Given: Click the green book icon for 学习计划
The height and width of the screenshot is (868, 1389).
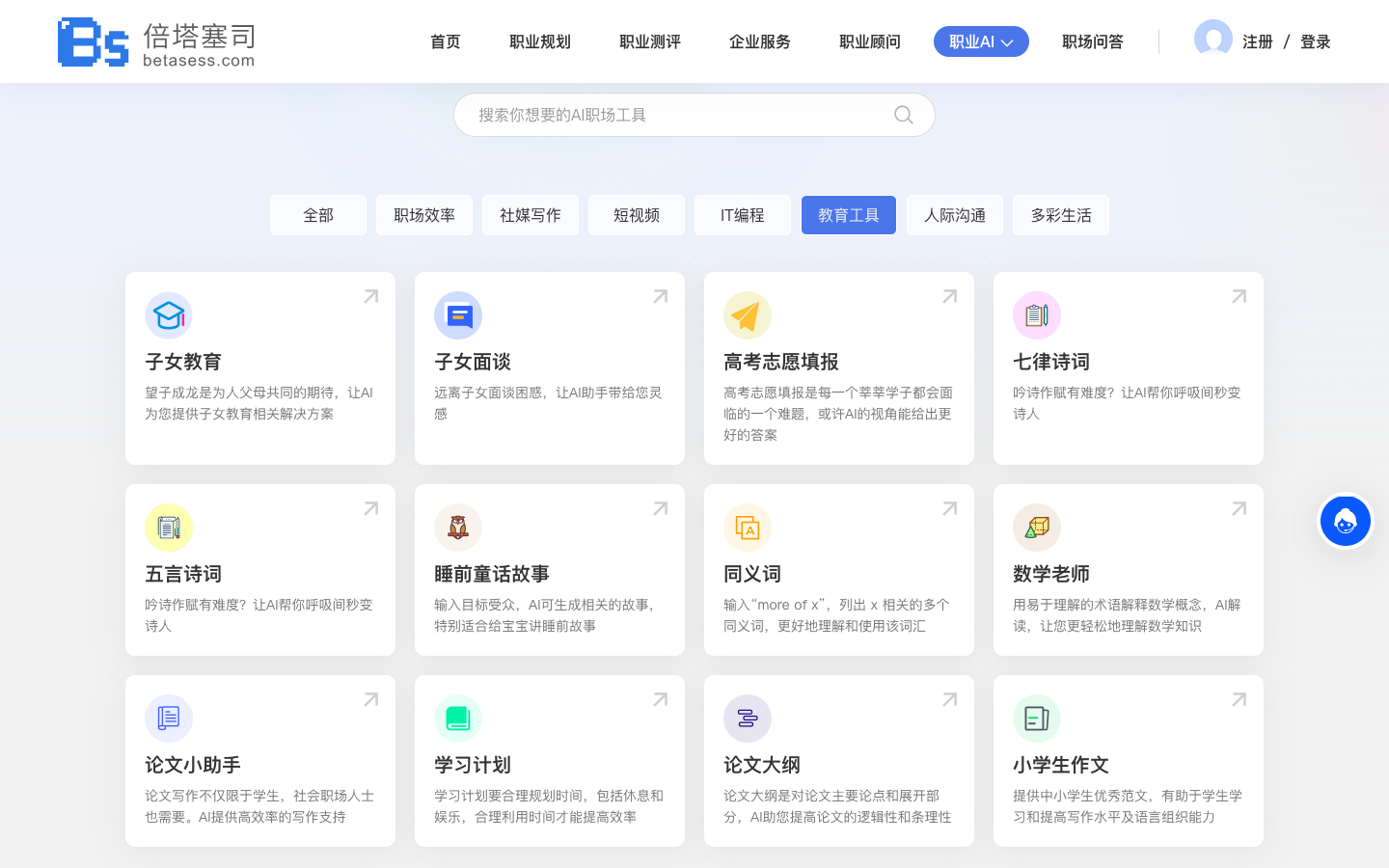Looking at the screenshot, I should pos(458,719).
